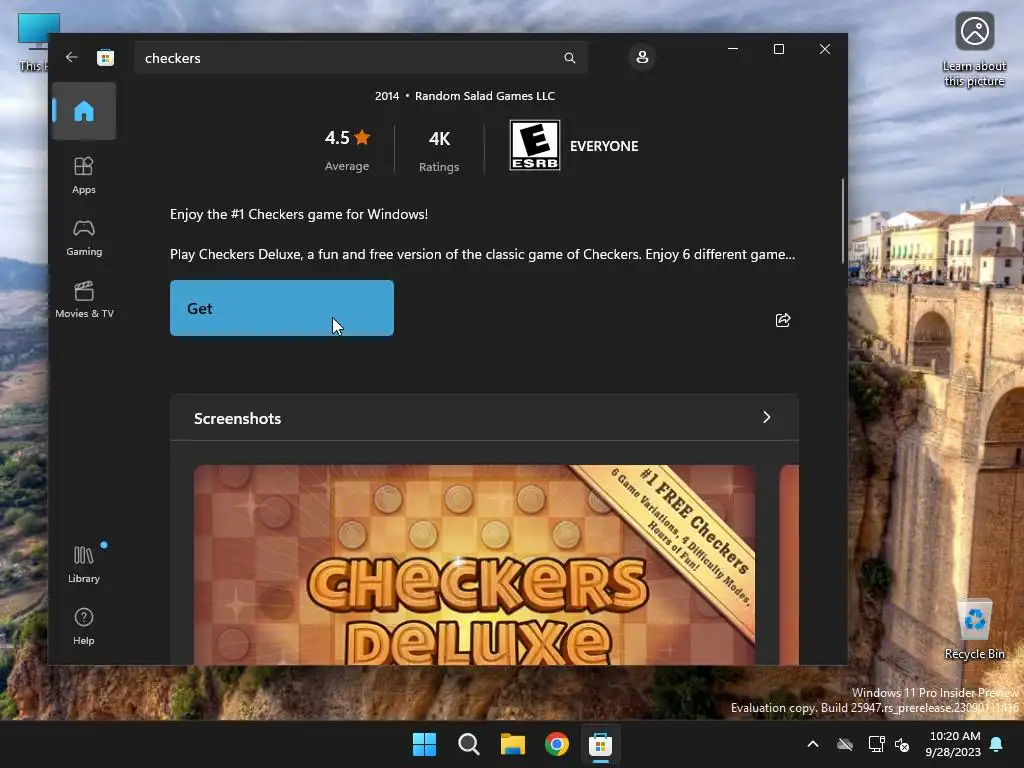1024x768 pixels.
Task: Click the share icon beside the Get button
Action: [x=782, y=320]
